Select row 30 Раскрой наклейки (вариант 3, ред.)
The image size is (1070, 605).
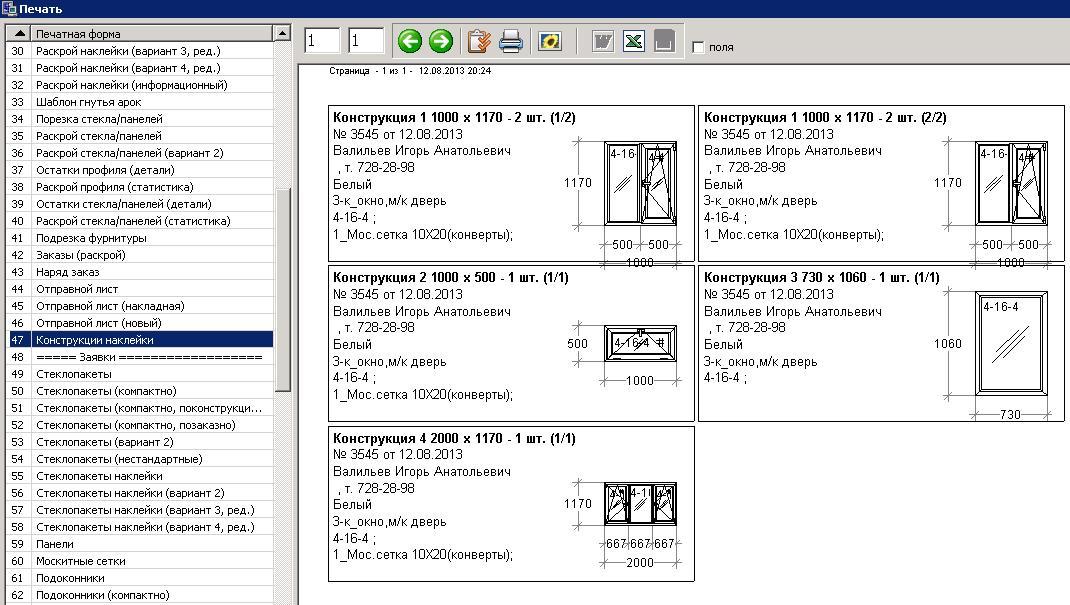(x=140, y=51)
